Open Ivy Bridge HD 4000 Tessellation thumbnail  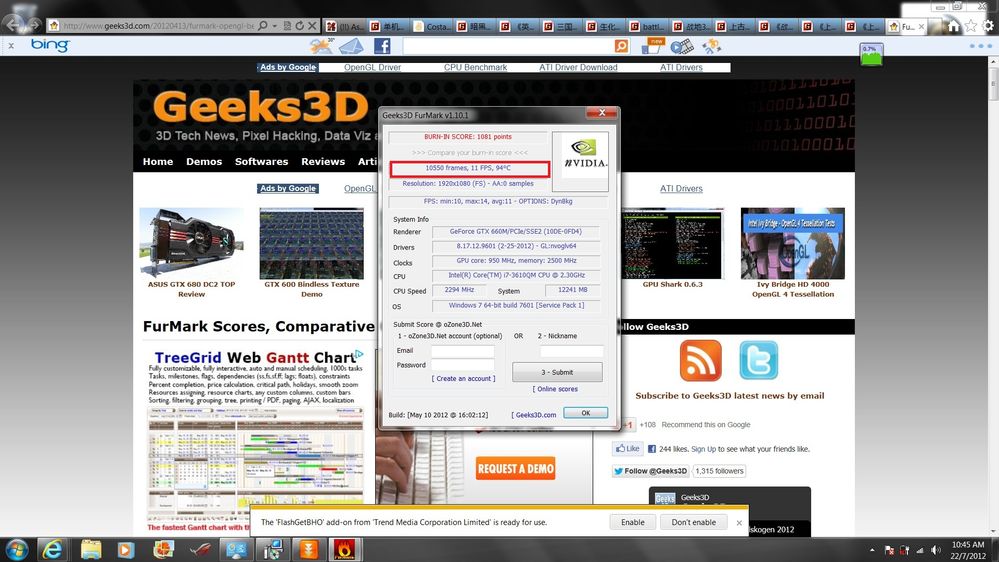tap(793, 243)
